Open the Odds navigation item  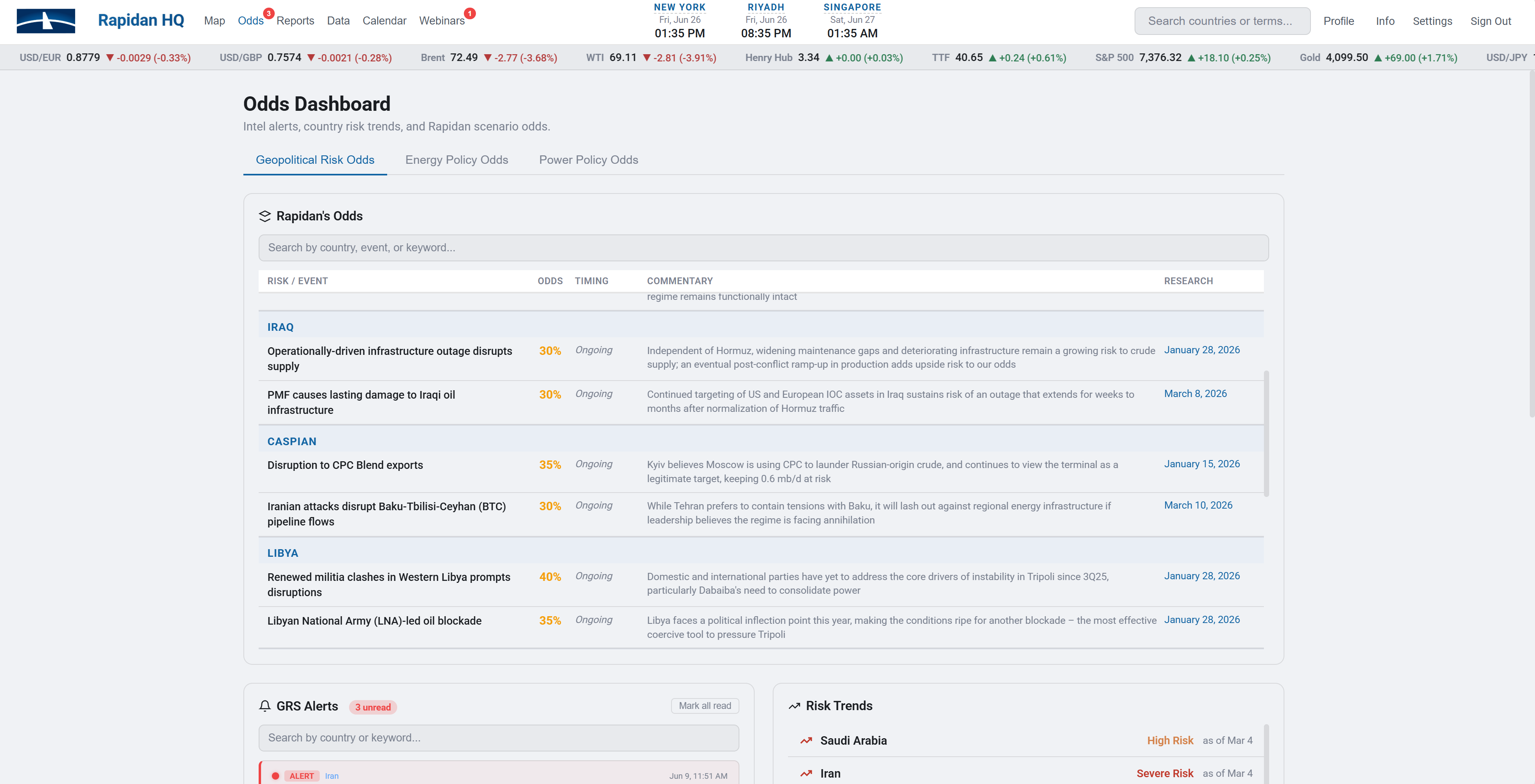coord(251,21)
